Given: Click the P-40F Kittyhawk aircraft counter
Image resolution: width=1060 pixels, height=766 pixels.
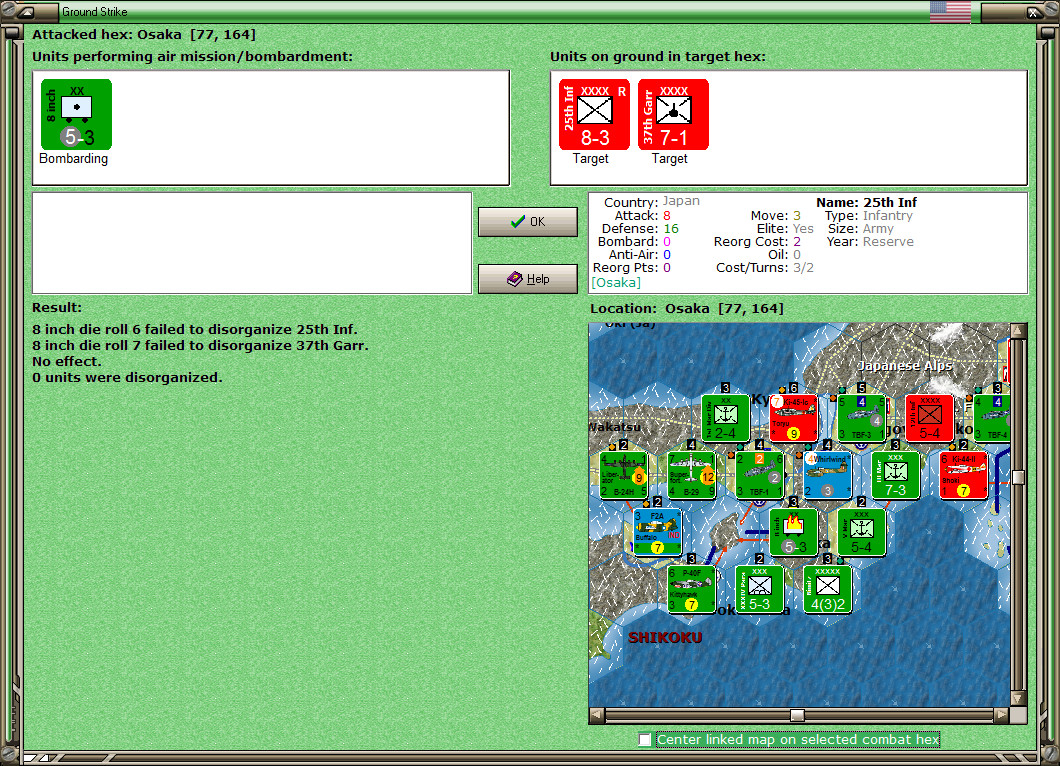Looking at the screenshot, I should click(692, 590).
